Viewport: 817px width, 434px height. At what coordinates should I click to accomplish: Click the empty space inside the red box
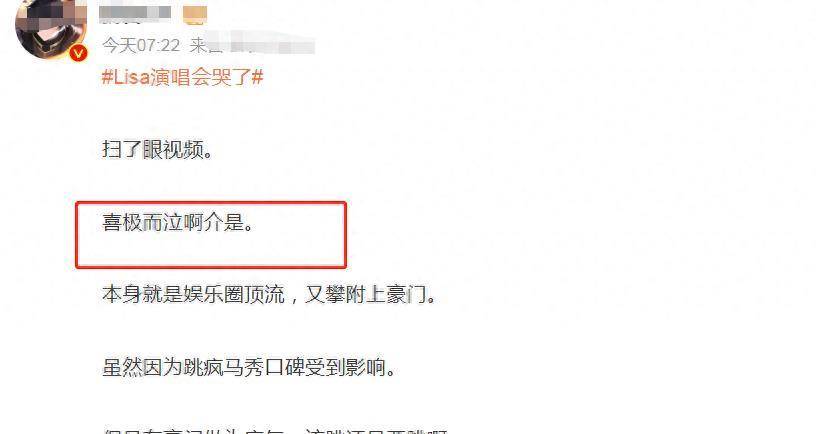pos(211,252)
